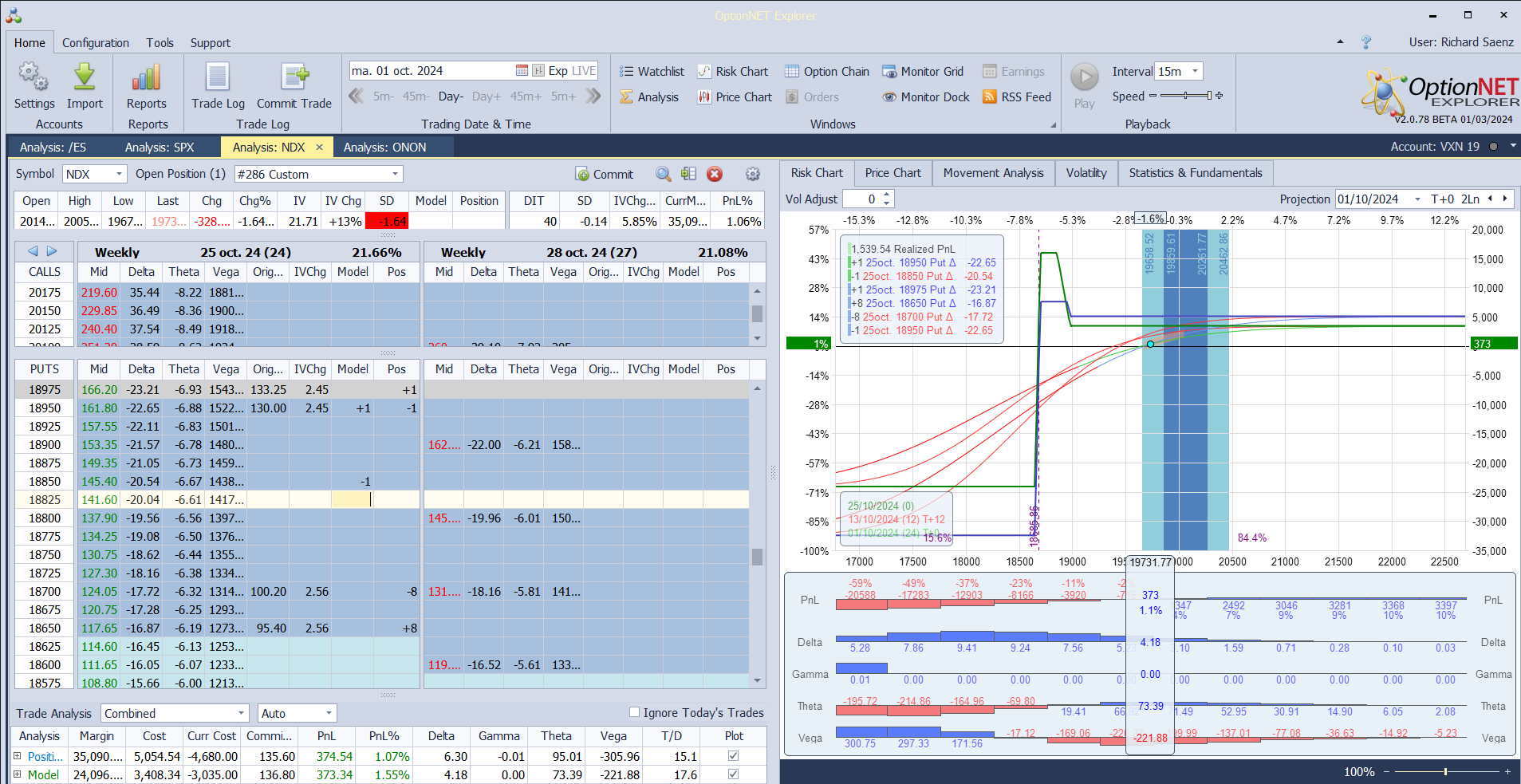Open the RSS Feed window
Image resolution: width=1521 pixels, height=784 pixels.
pos(1017,97)
